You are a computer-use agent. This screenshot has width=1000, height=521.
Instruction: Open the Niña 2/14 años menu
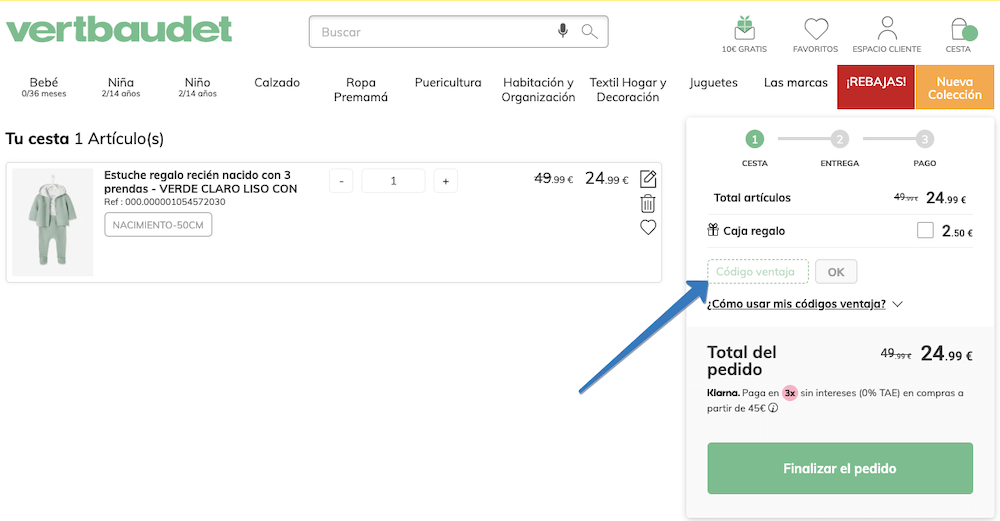pyautogui.click(x=121, y=87)
